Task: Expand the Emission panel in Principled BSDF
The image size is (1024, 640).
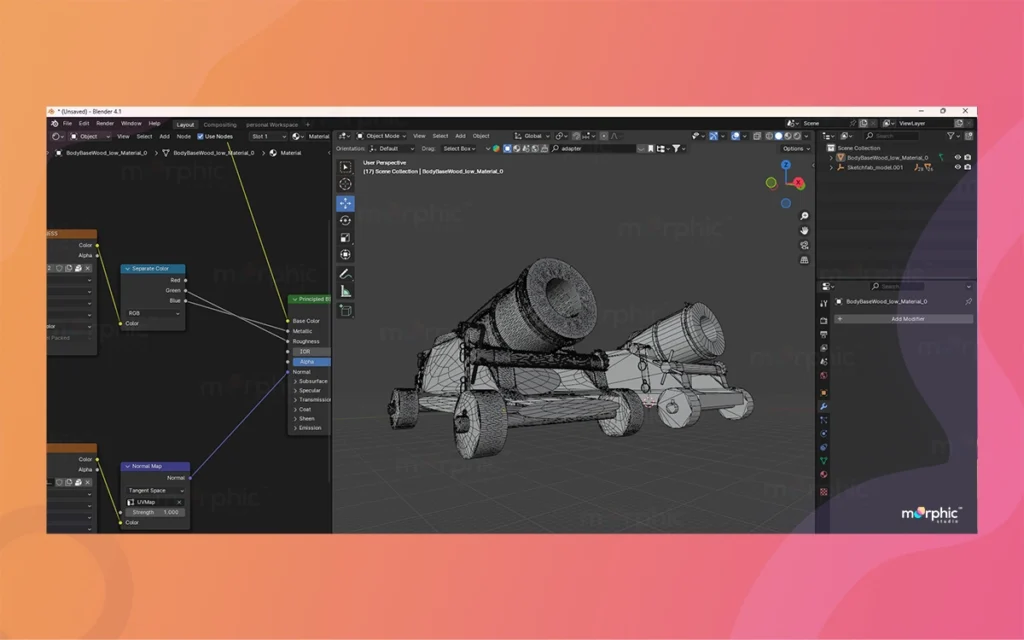Action: tap(295, 428)
